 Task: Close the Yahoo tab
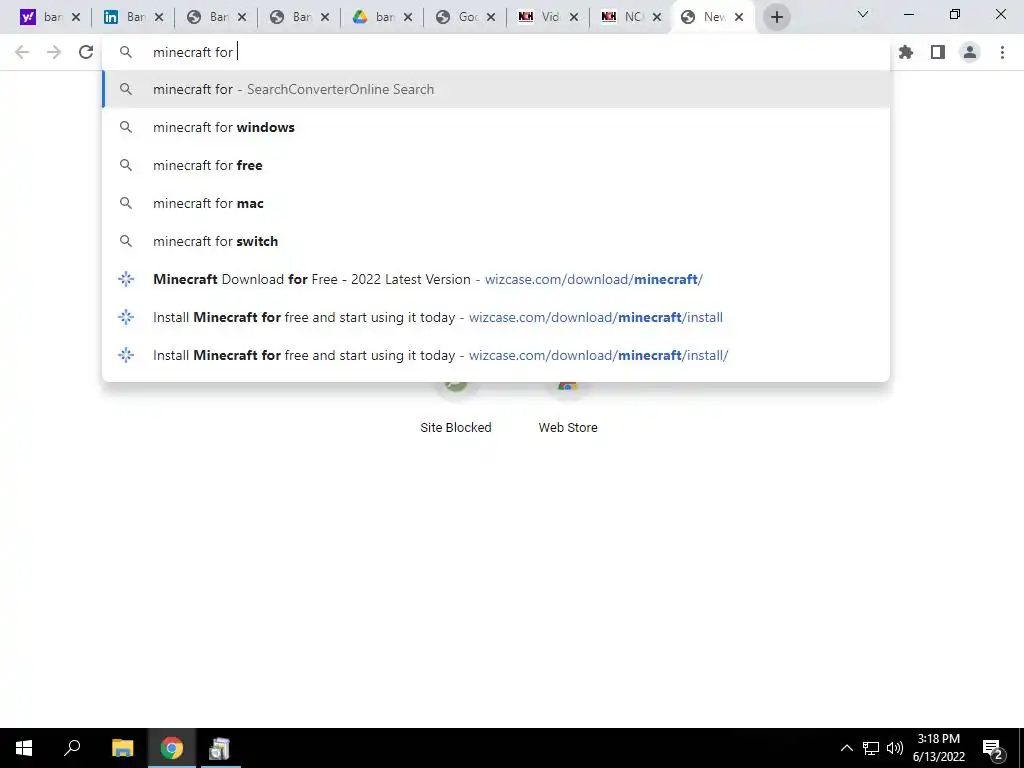click(x=76, y=18)
